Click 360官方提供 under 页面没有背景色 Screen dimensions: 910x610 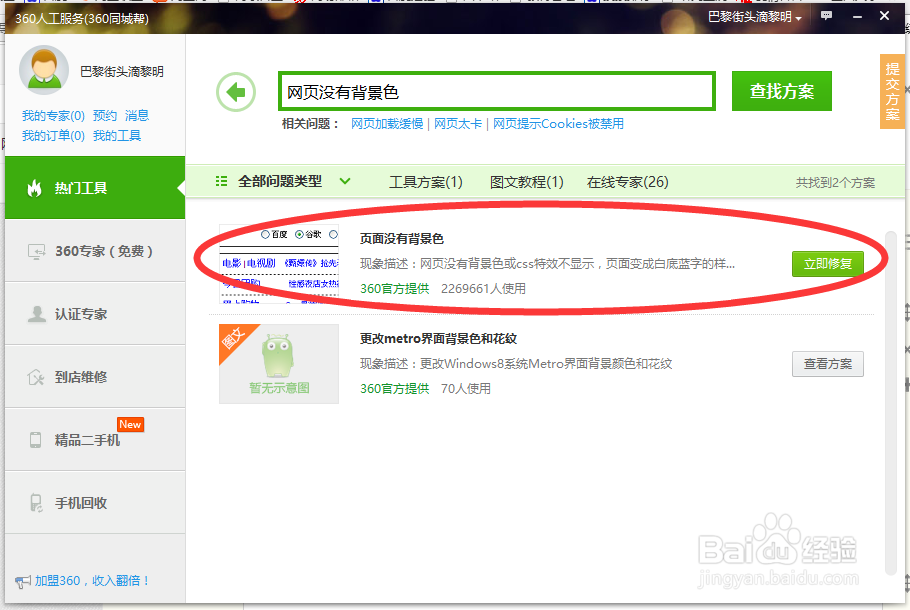point(395,289)
